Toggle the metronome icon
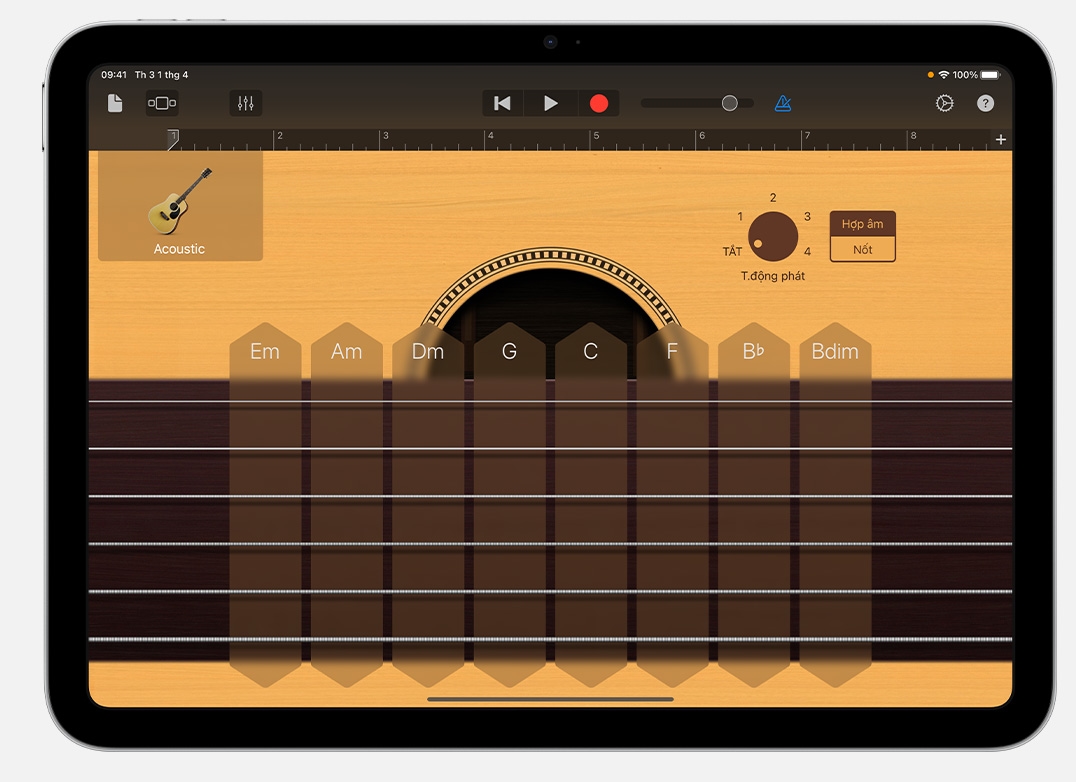1076x782 pixels. pyautogui.click(x=783, y=103)
